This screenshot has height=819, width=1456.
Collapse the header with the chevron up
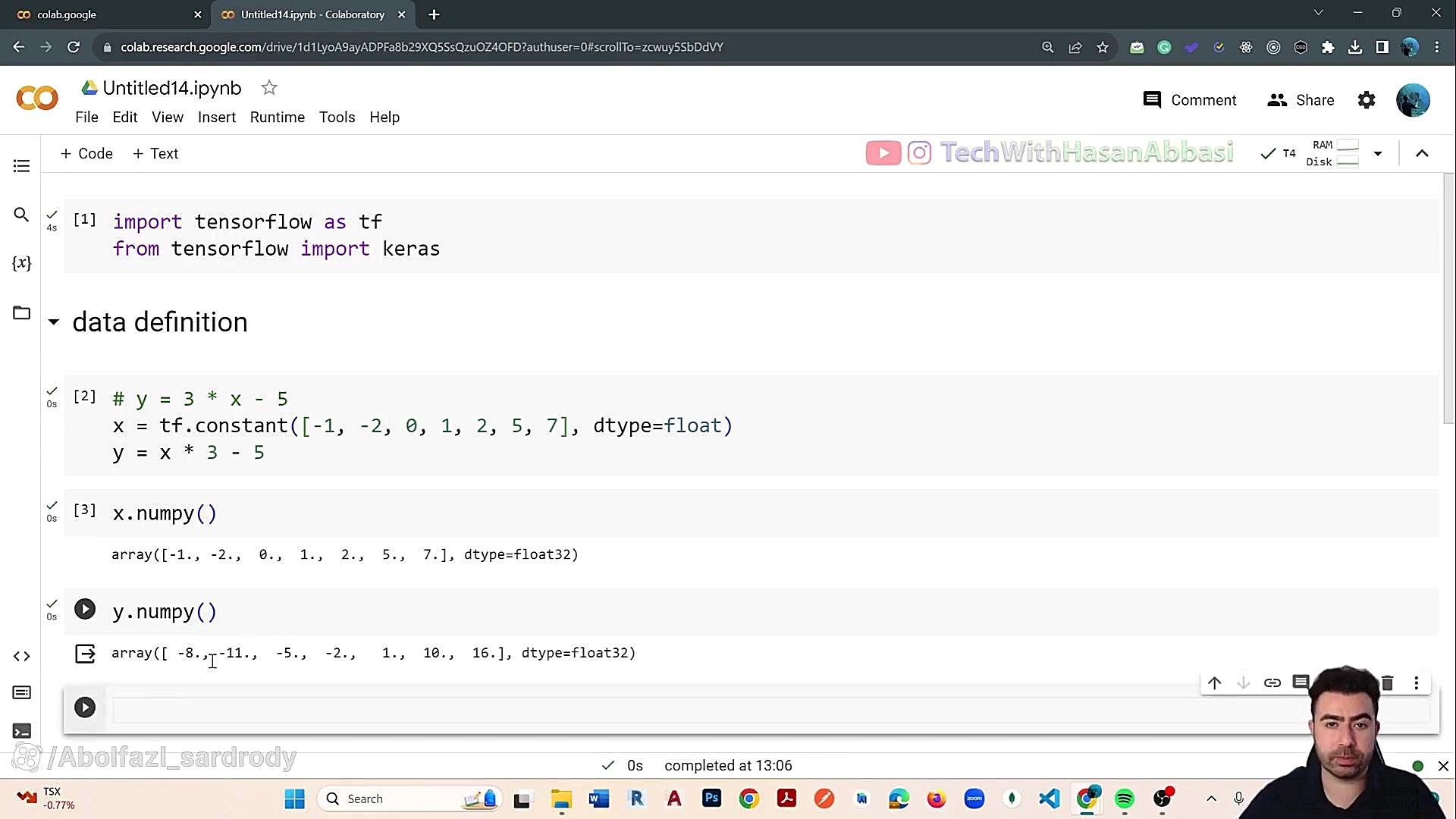[1422, 154]
